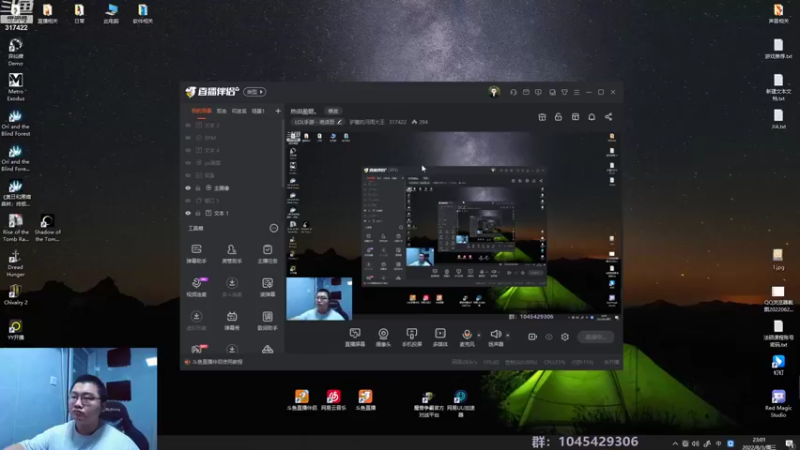800x450 pixels.
Task: Click the 多人连麦 download tool
Action: tap(232, 287)
